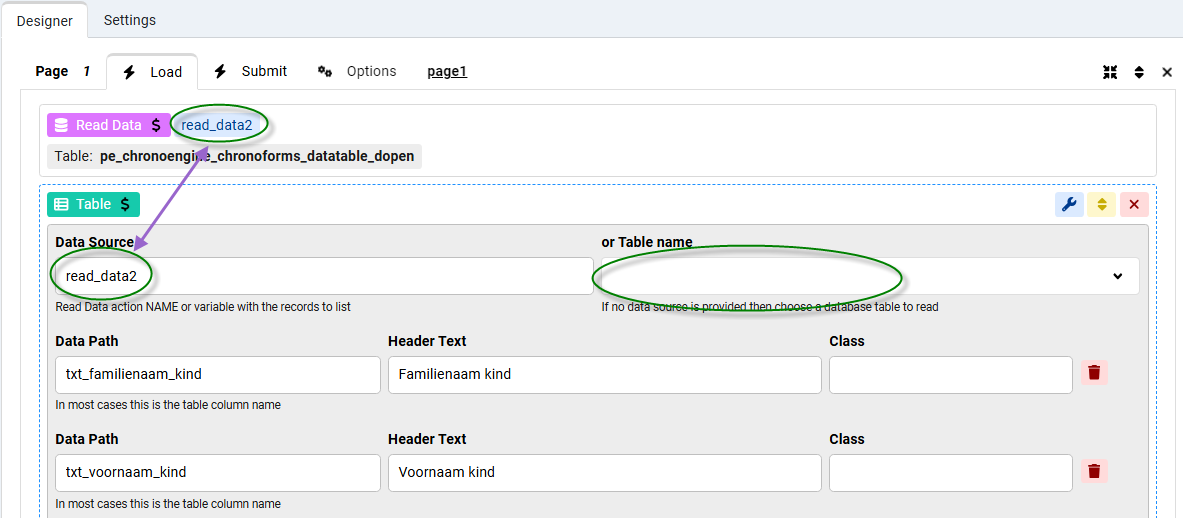1183x518 pixels.
Task: Switch to the Designer tab
Action: 44,20
